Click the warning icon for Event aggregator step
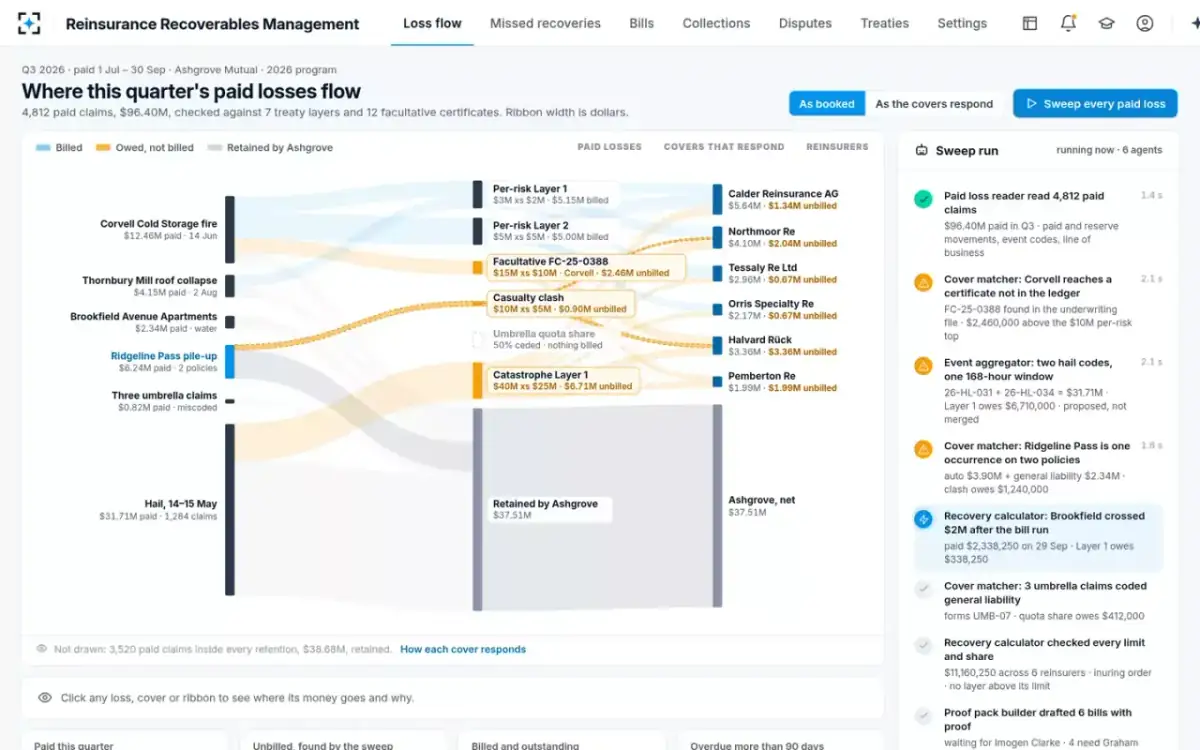1200x750 pixels. pyautogui.click(x=923, y=365)
